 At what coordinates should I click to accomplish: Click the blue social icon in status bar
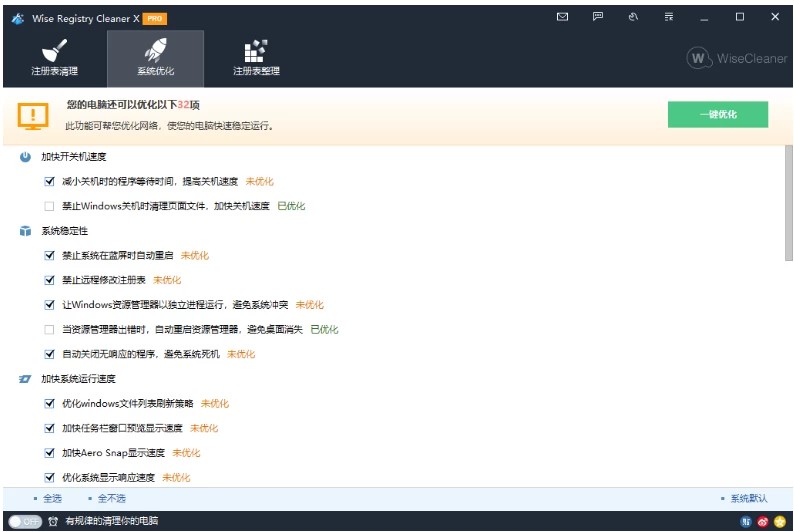[x=745, y=521]
